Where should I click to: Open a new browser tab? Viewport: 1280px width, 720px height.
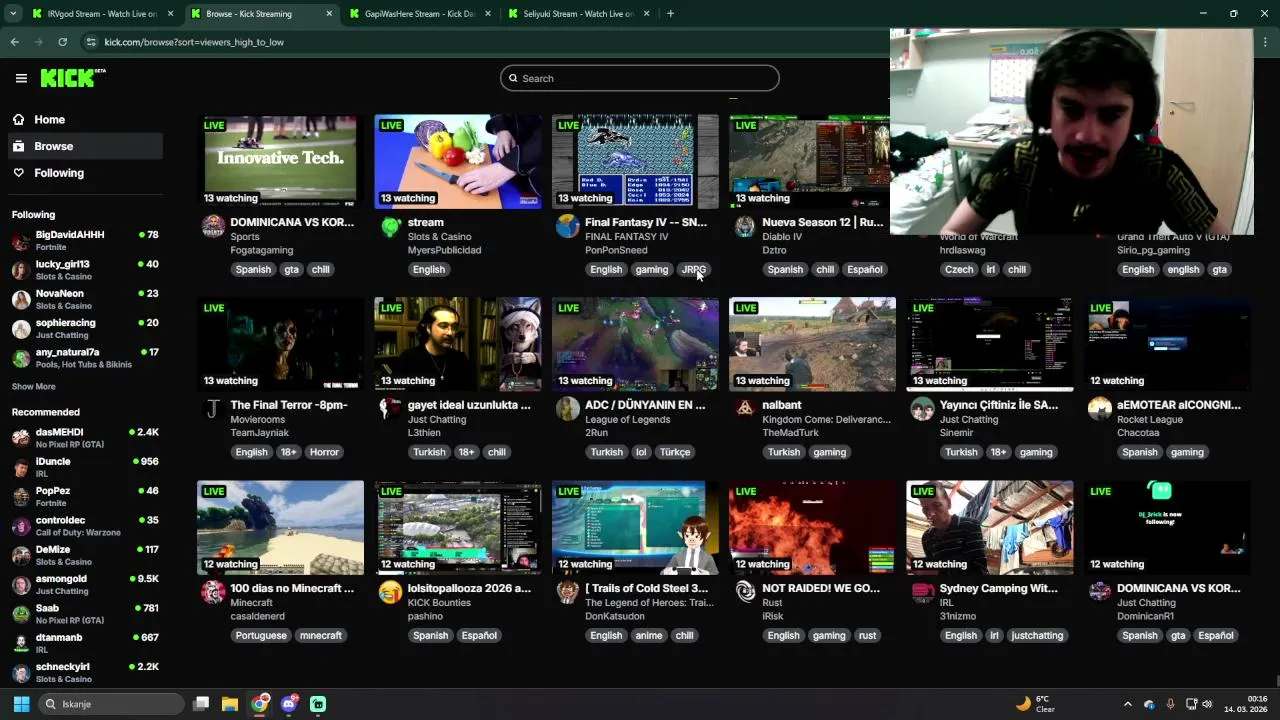[670, 14]
